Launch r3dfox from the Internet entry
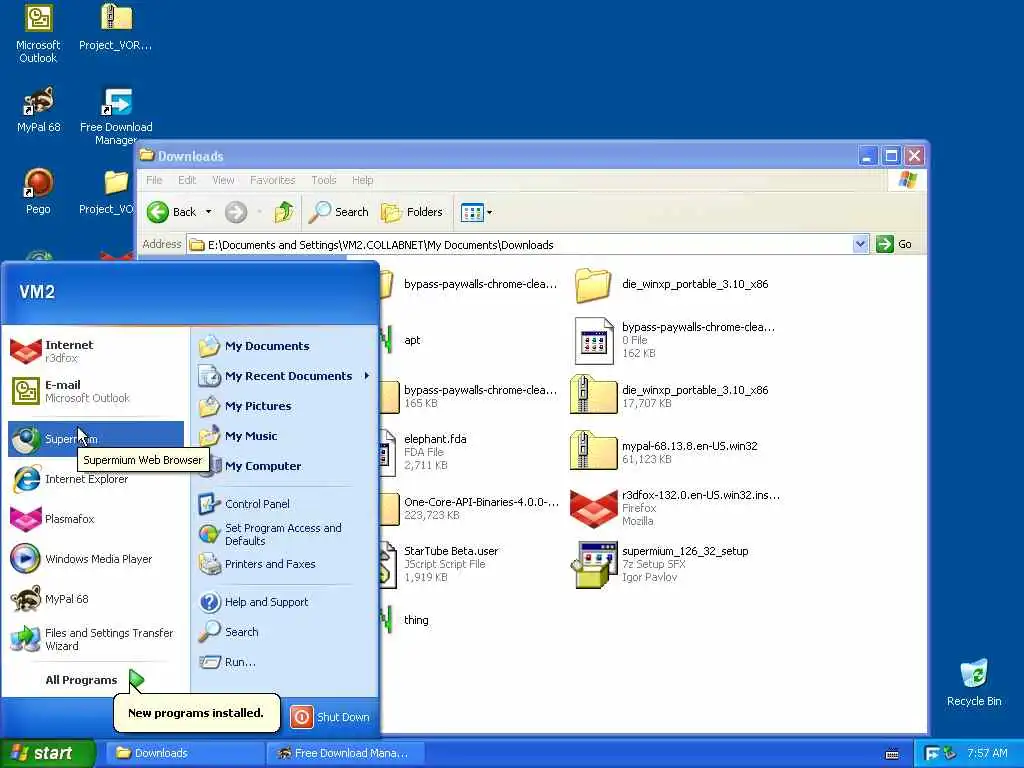The image size is (1024, 768). (95, 351)
